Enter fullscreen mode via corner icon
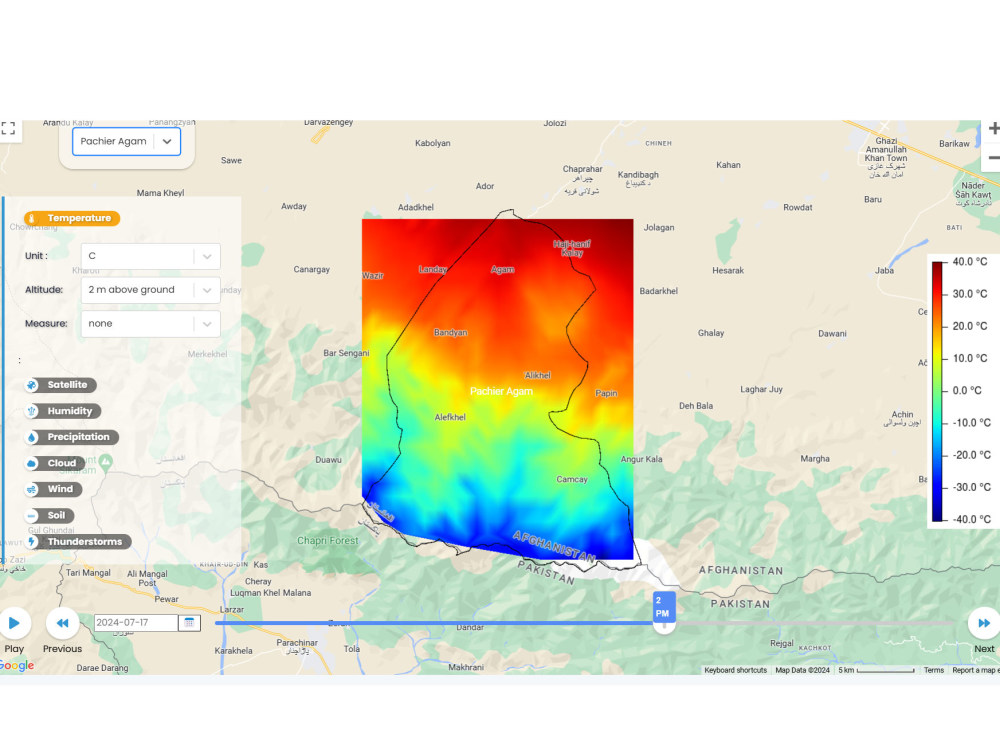This screenshot has width=1000, height=750. [10, 129]
